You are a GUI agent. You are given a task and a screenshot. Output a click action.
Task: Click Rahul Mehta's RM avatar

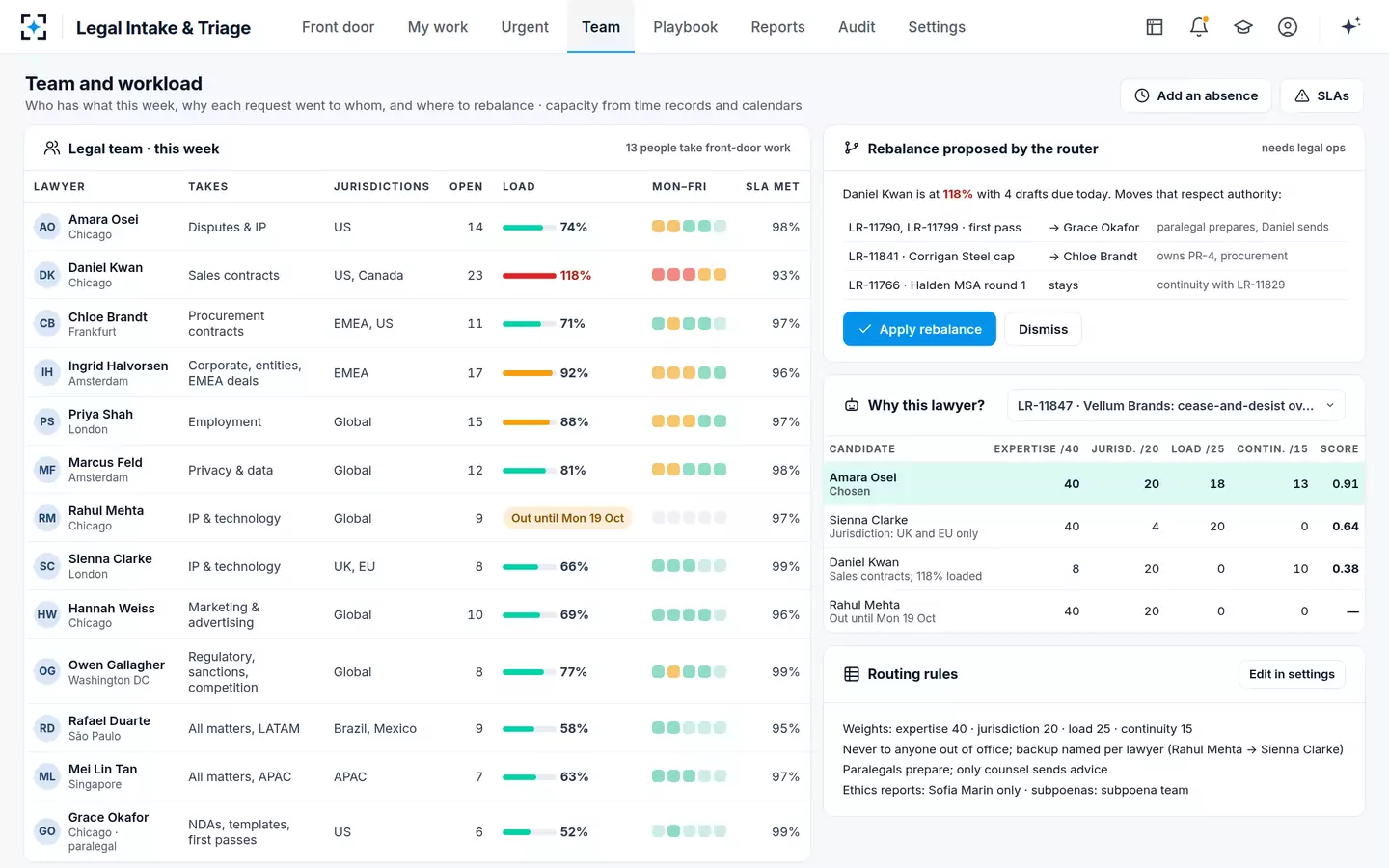[47, 518]
